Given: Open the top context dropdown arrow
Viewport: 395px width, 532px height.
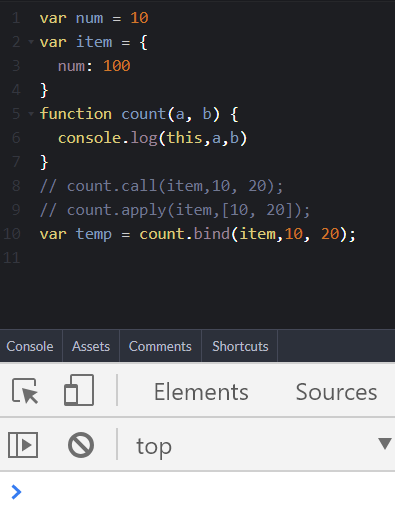Looking at the screenshot, I should click(385, 443).
